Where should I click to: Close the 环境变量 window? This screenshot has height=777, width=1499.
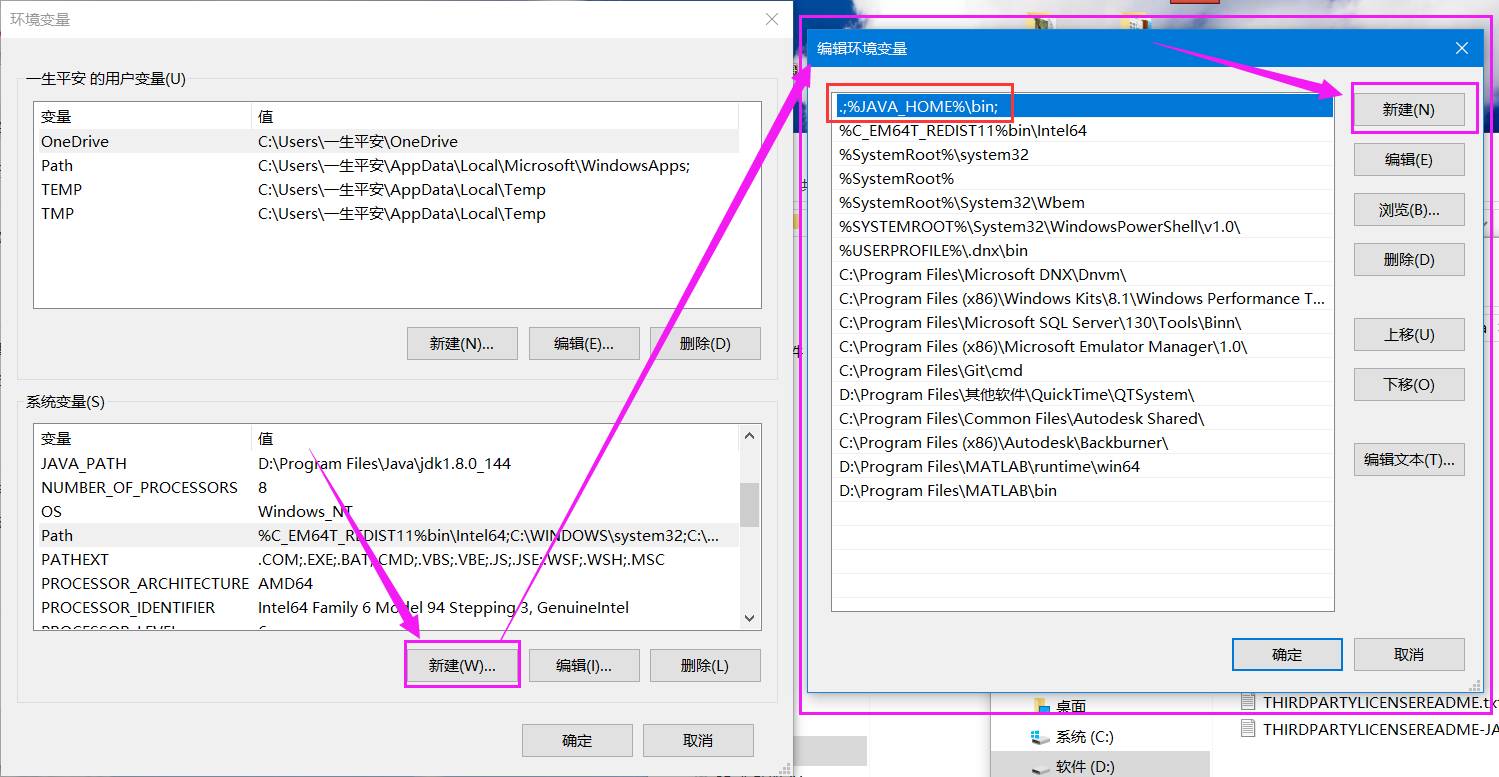tap(771, 19)
